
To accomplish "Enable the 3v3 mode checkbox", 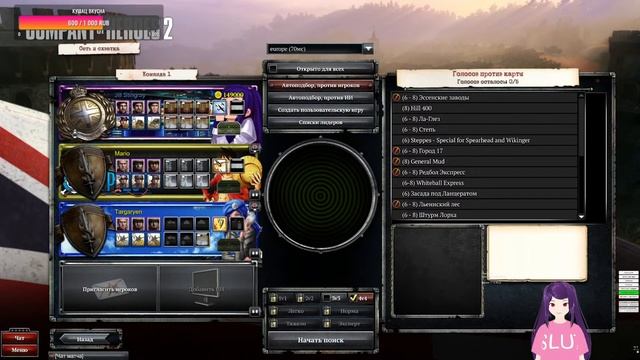I will pyautogui.click(x=327, y=298).
